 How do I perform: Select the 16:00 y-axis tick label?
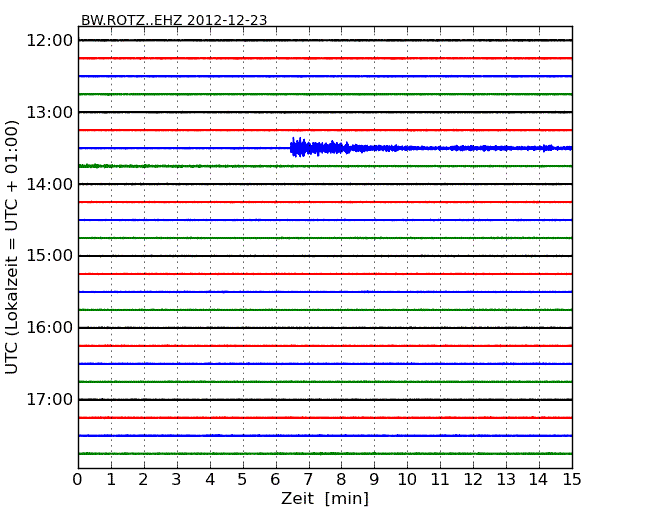[49, 328]
